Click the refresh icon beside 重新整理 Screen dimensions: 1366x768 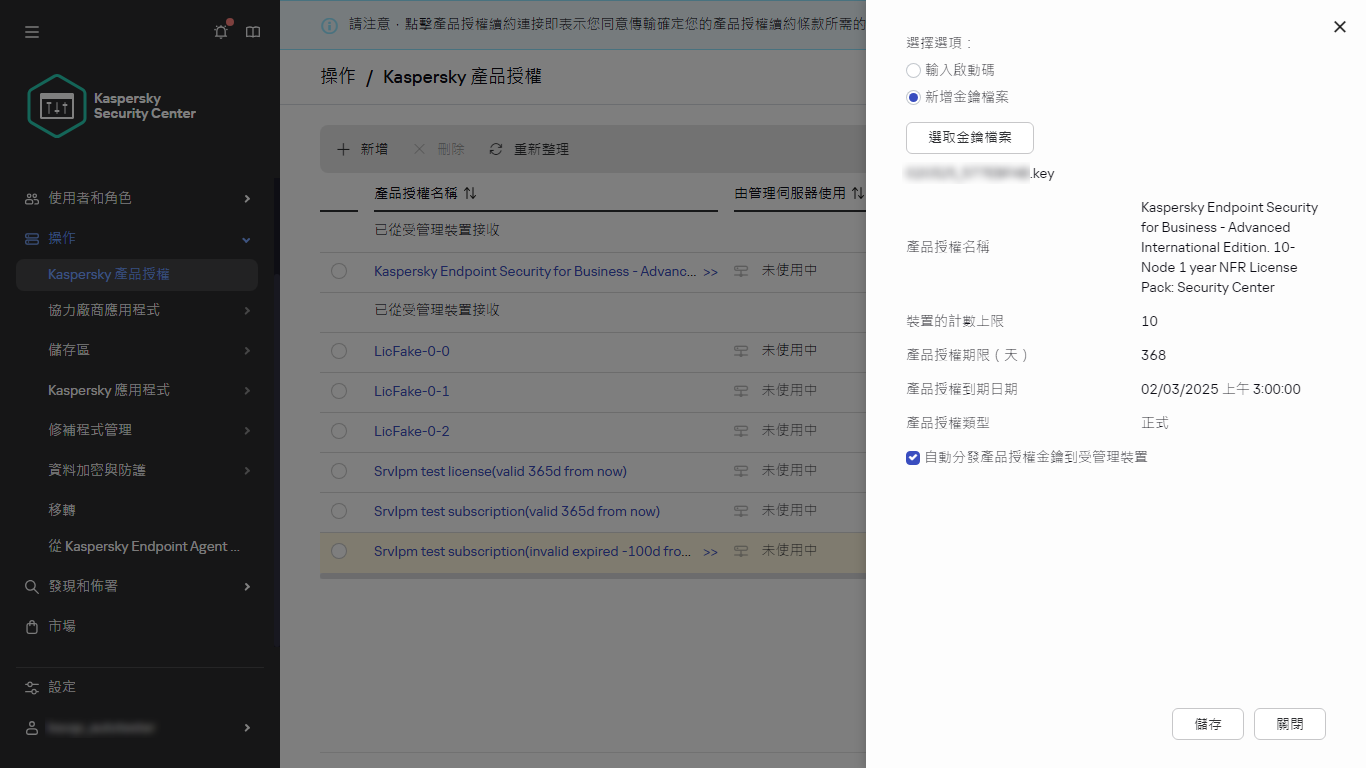[495, 148]
